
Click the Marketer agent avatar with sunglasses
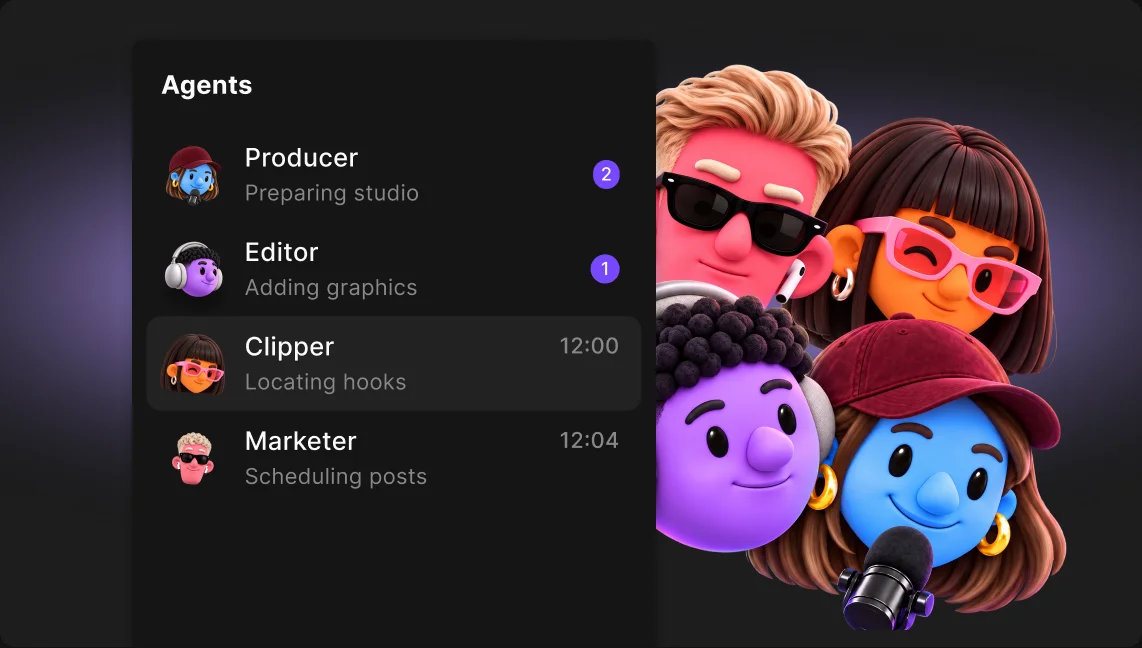pyautogui.click(x=193, y=458)
